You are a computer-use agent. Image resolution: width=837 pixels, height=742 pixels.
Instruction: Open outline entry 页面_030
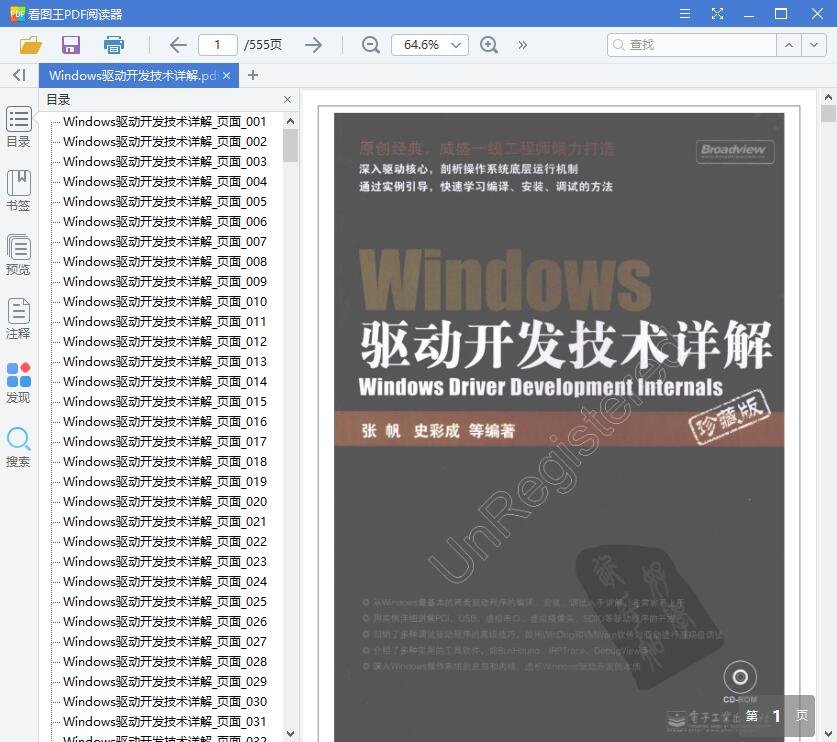coord(164,702)
